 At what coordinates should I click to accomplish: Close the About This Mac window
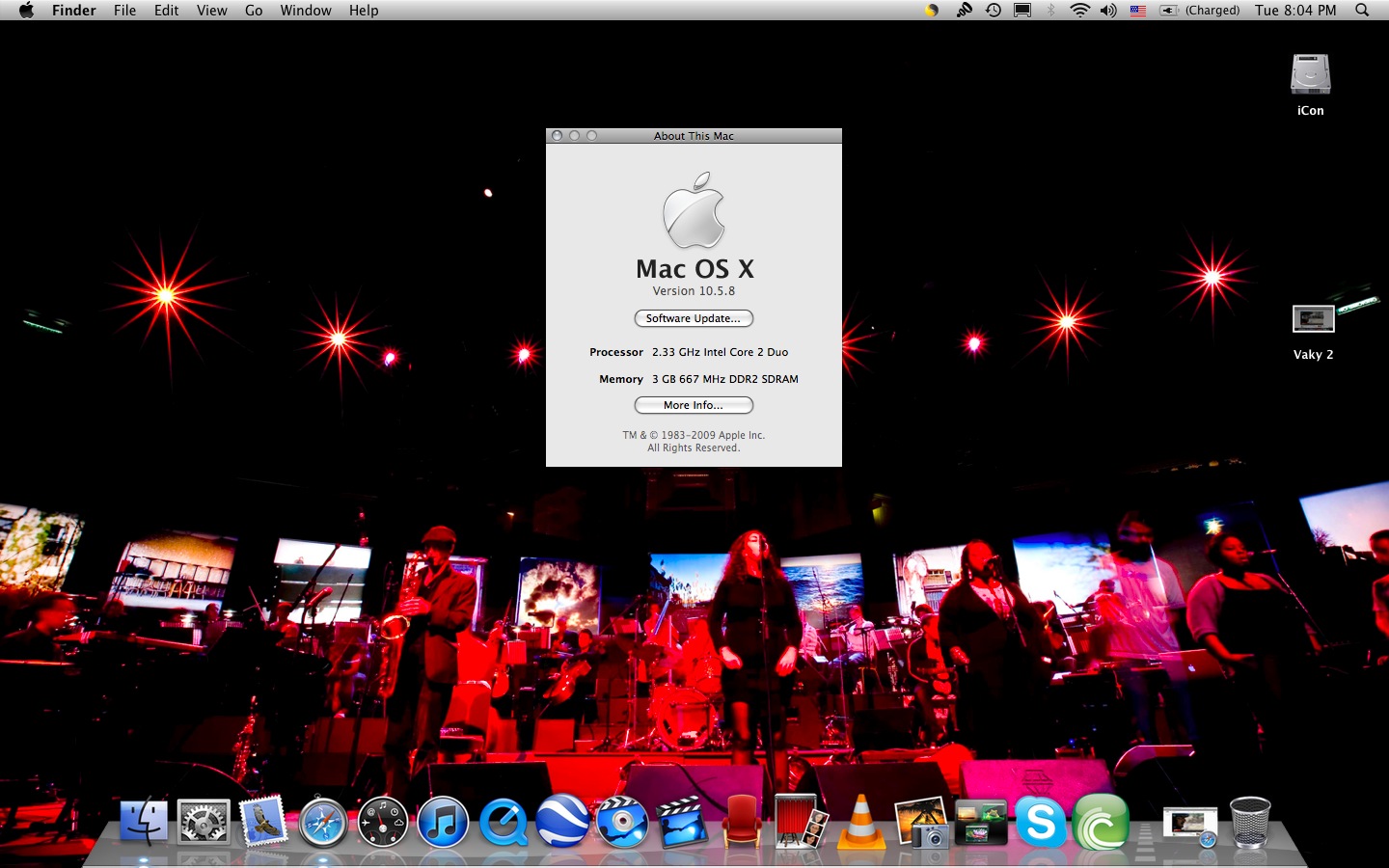point(557,136)
